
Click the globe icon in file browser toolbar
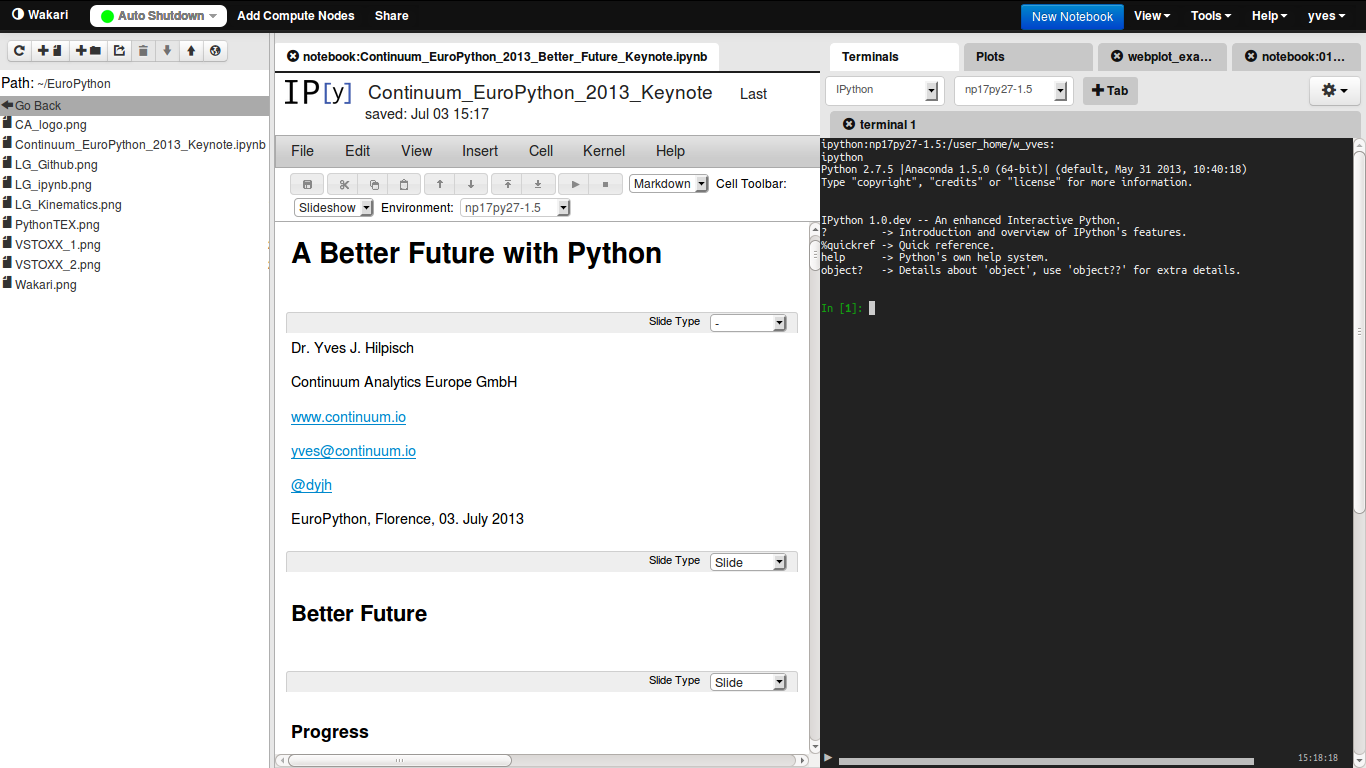[214, 50]
